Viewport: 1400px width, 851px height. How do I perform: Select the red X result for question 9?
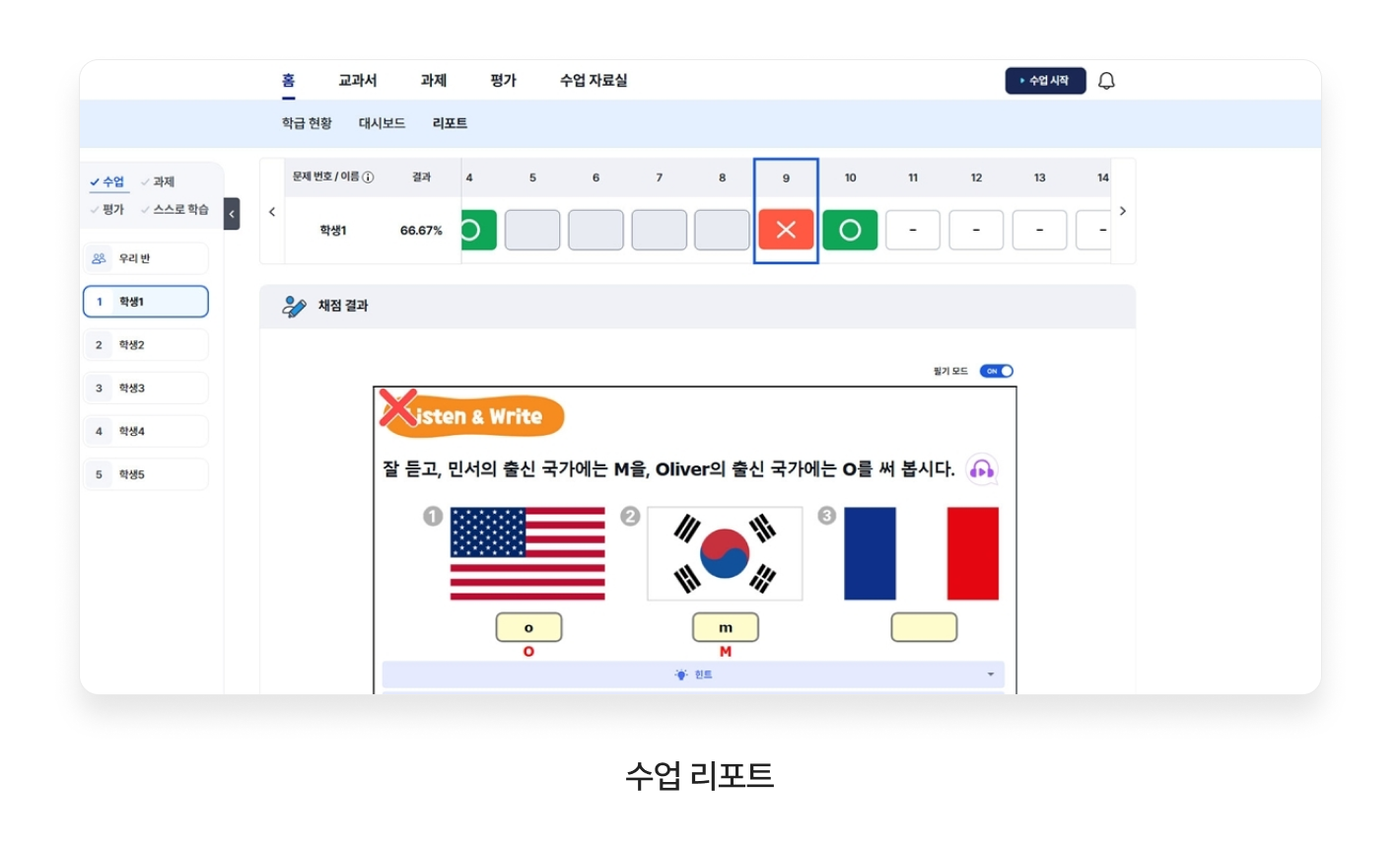[786, 230]
